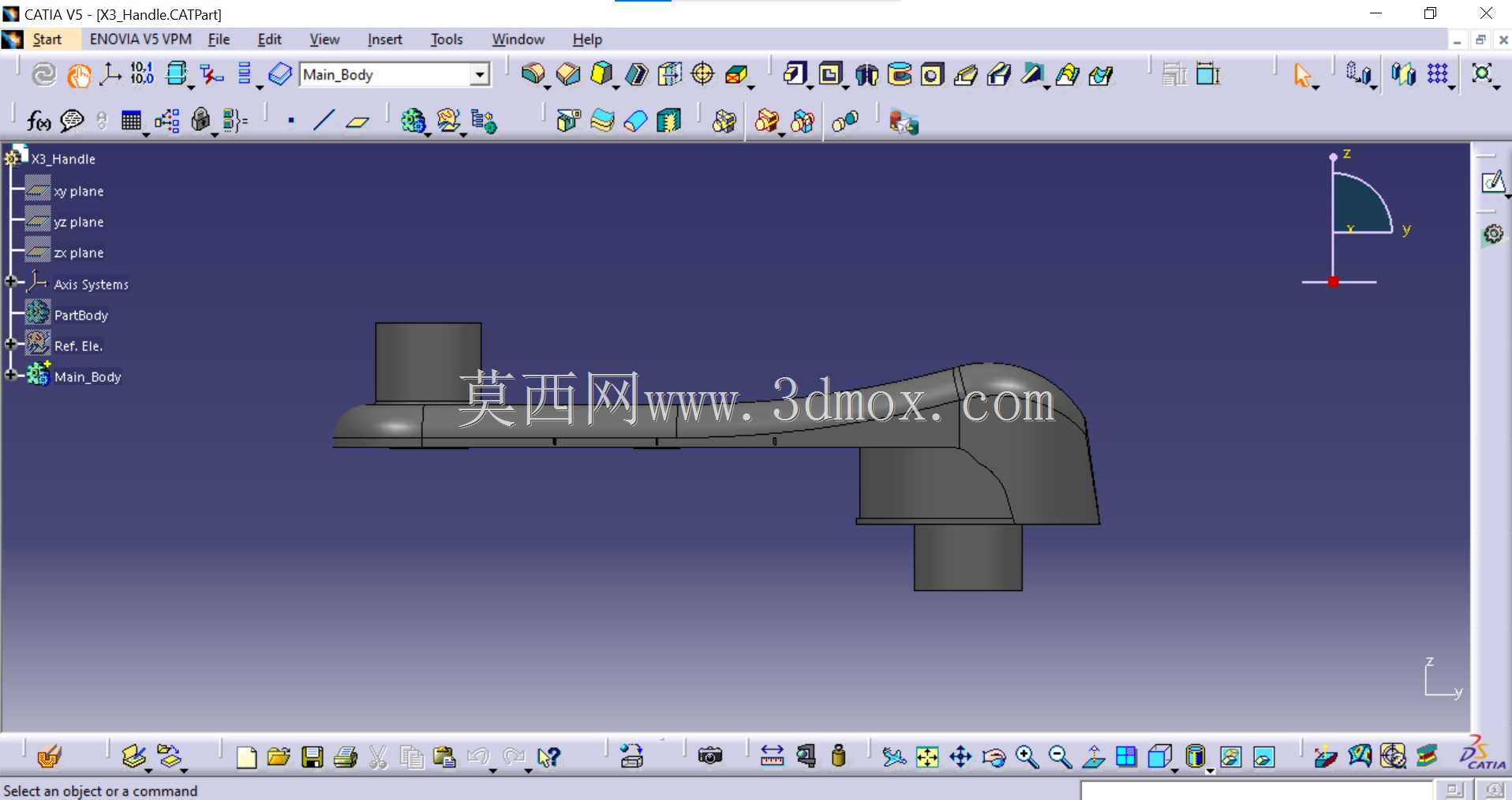Expand the Axis Systems tree node
Screen dimensions: 1512x800
point(10,282)
